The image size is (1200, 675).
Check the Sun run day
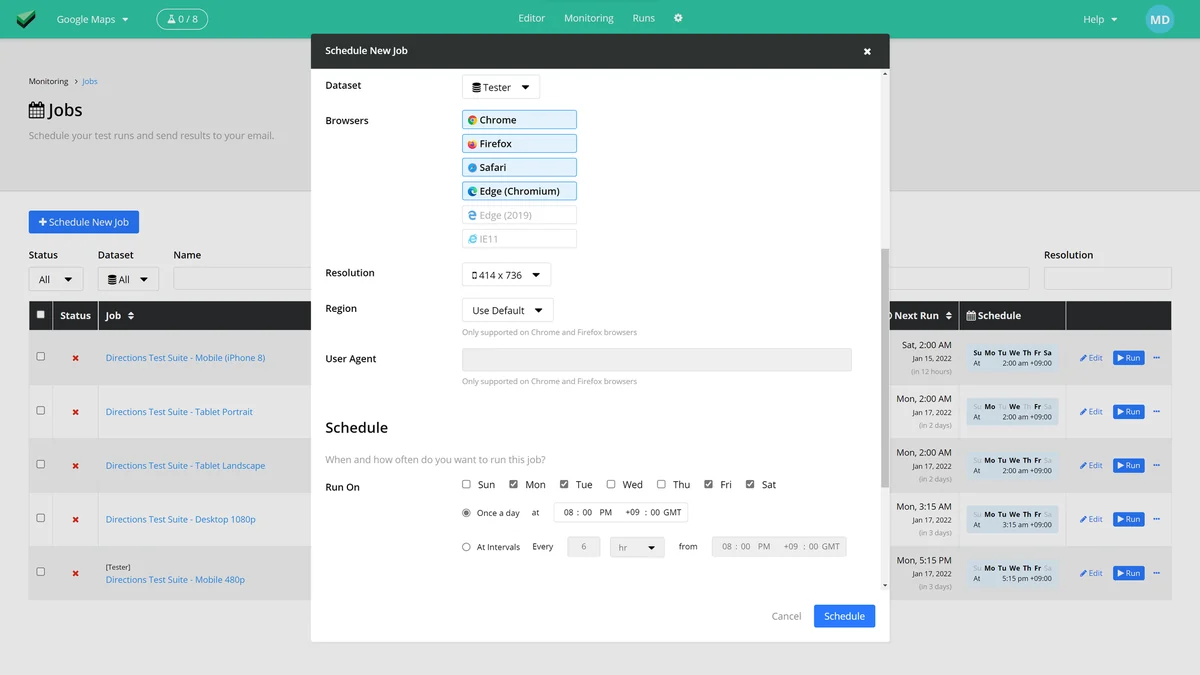[x=466, y=484]
